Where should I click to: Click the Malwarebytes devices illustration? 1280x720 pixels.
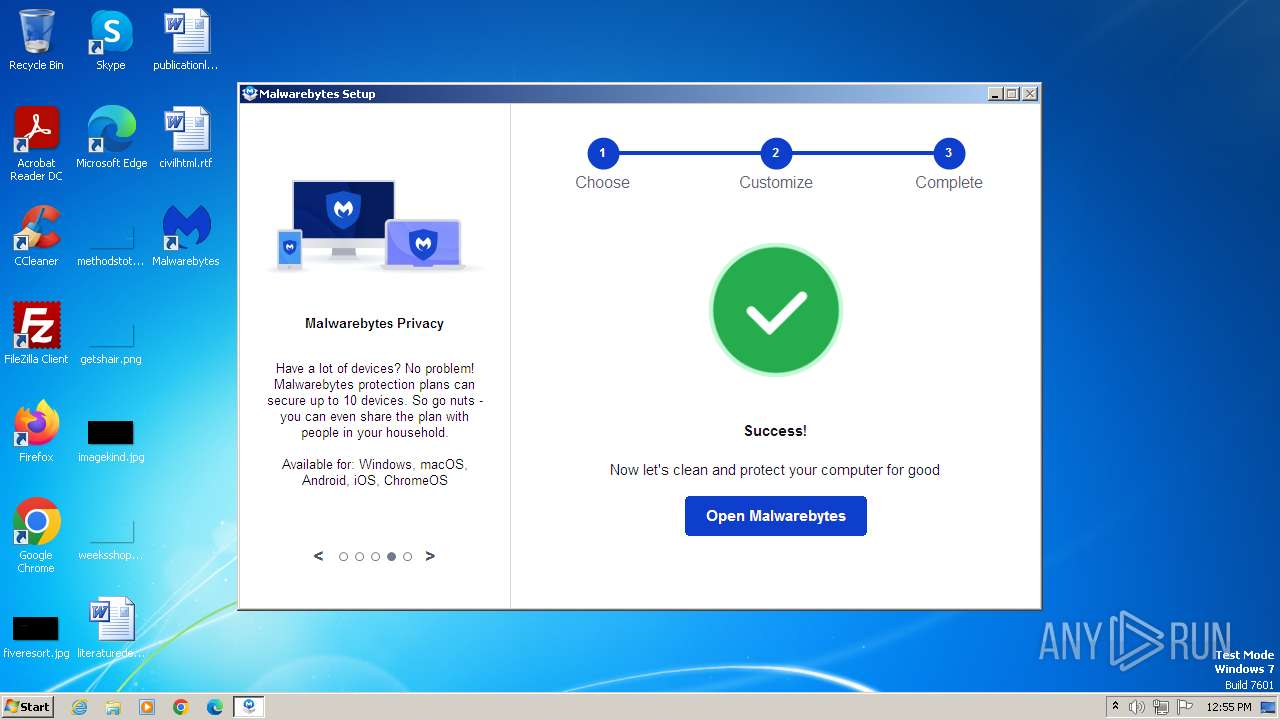click(x=374, y=225)
